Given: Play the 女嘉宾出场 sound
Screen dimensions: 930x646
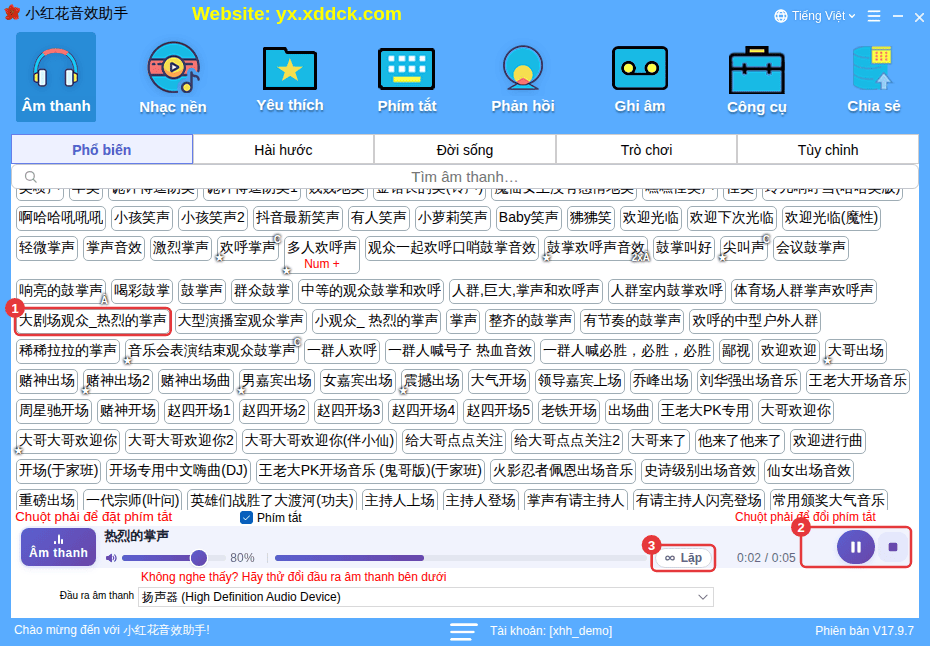Looking at the screenshot, I should (x=358, y=381).
